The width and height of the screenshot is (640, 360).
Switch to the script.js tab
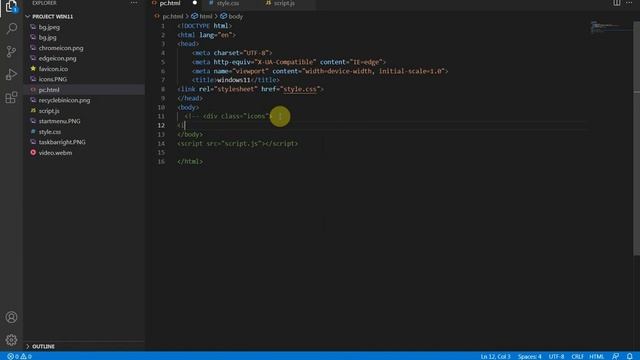tap(284, 3)
